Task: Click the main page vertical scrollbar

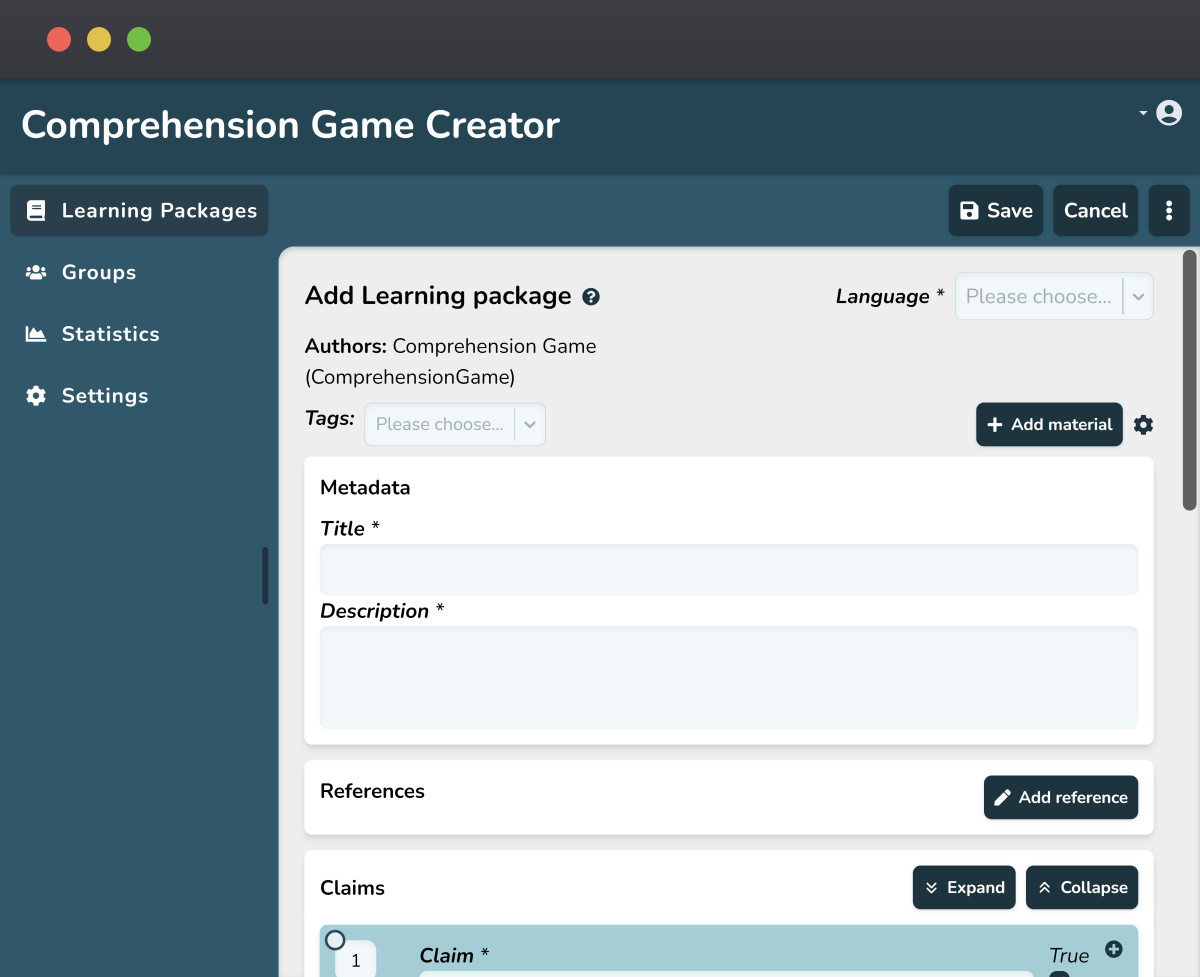Action: (1189, 380)
